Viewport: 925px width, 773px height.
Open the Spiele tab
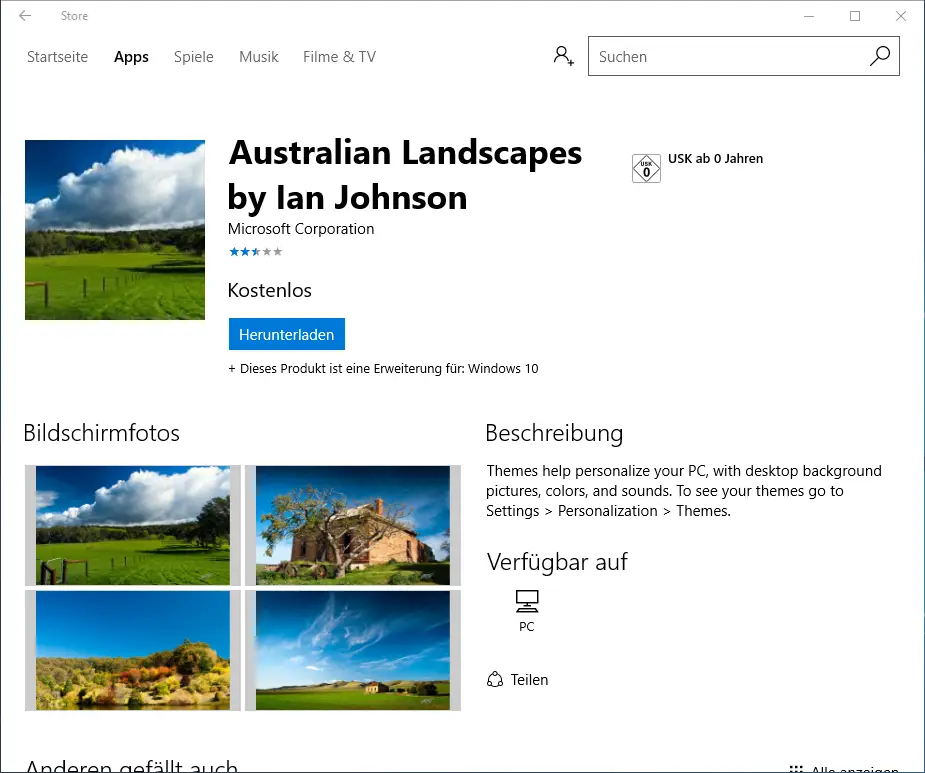point(193,57)
